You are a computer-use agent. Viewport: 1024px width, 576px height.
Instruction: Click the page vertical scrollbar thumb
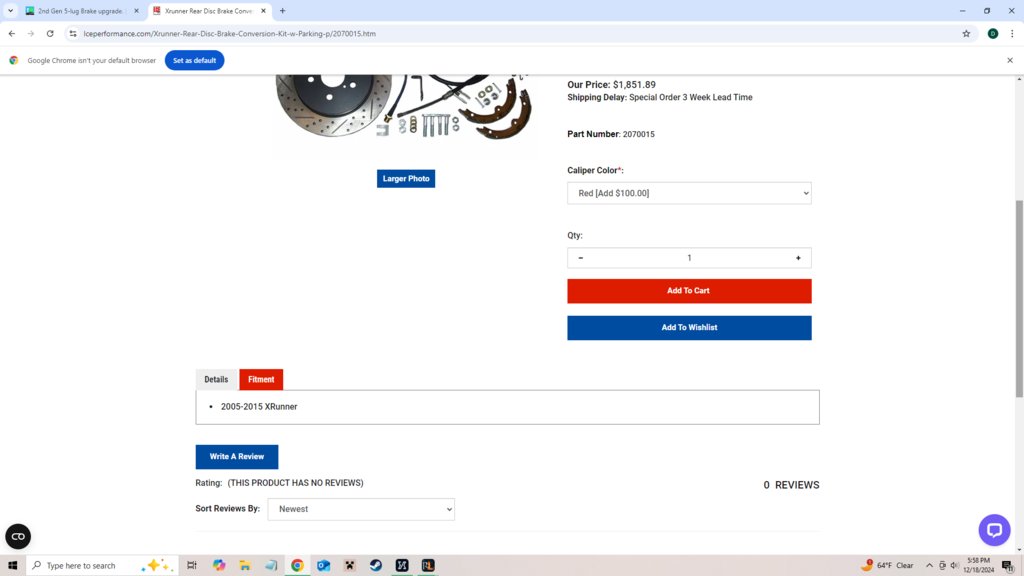click(1019, 298)
